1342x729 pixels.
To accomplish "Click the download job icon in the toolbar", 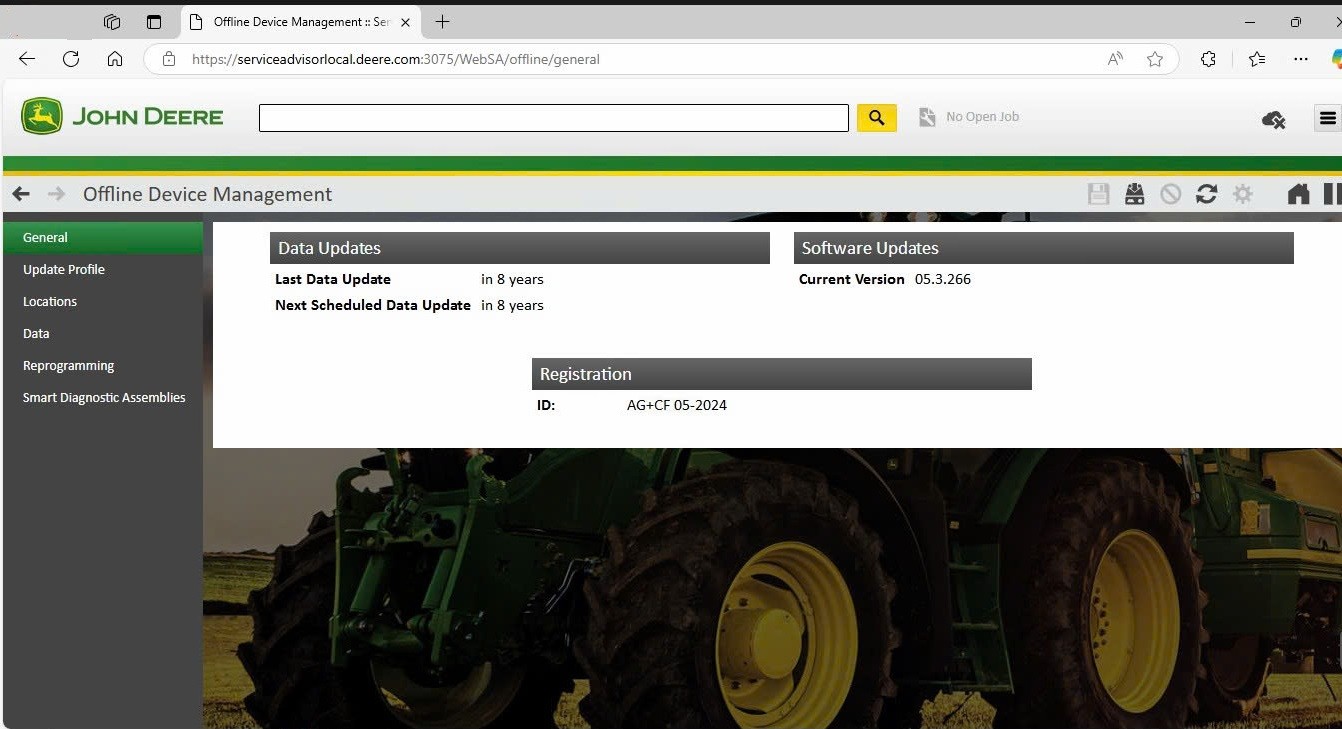I will (1134, 193).
